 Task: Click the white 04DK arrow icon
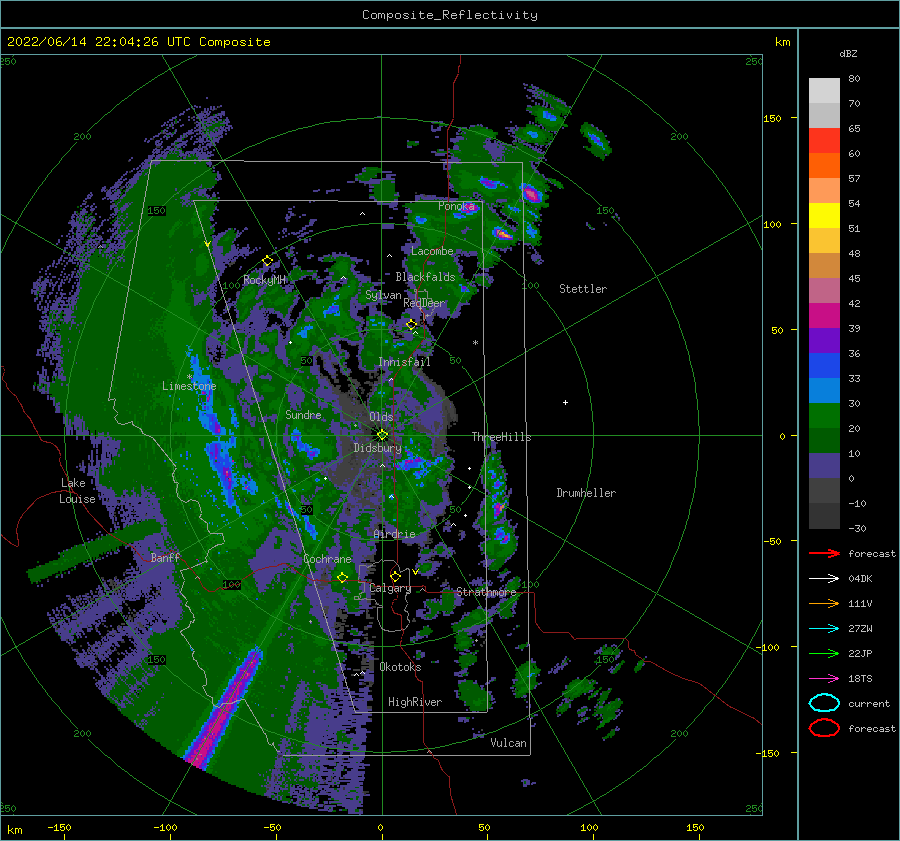tap(824, 578)
